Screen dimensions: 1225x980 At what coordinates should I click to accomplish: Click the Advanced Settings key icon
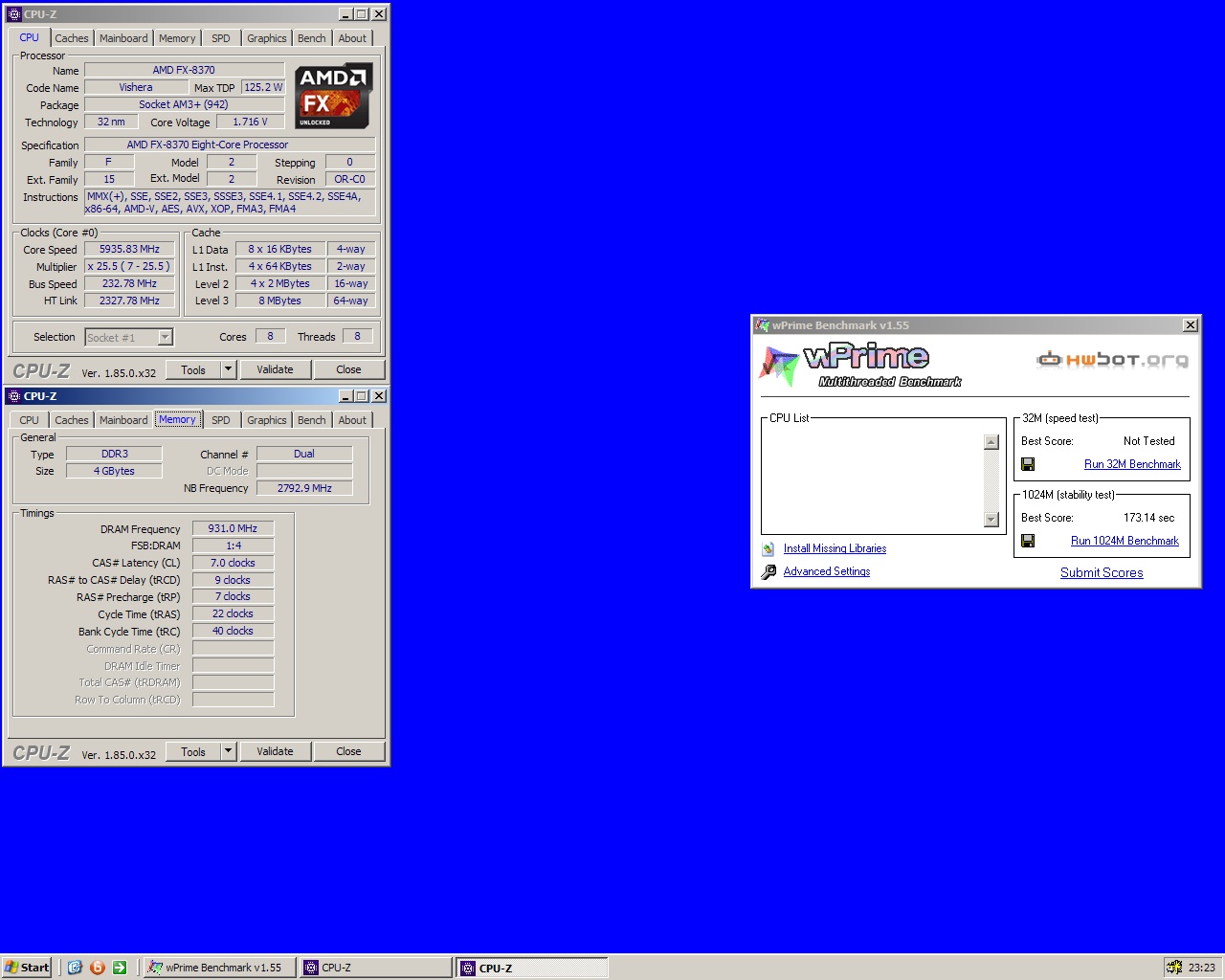coord(768,571)
